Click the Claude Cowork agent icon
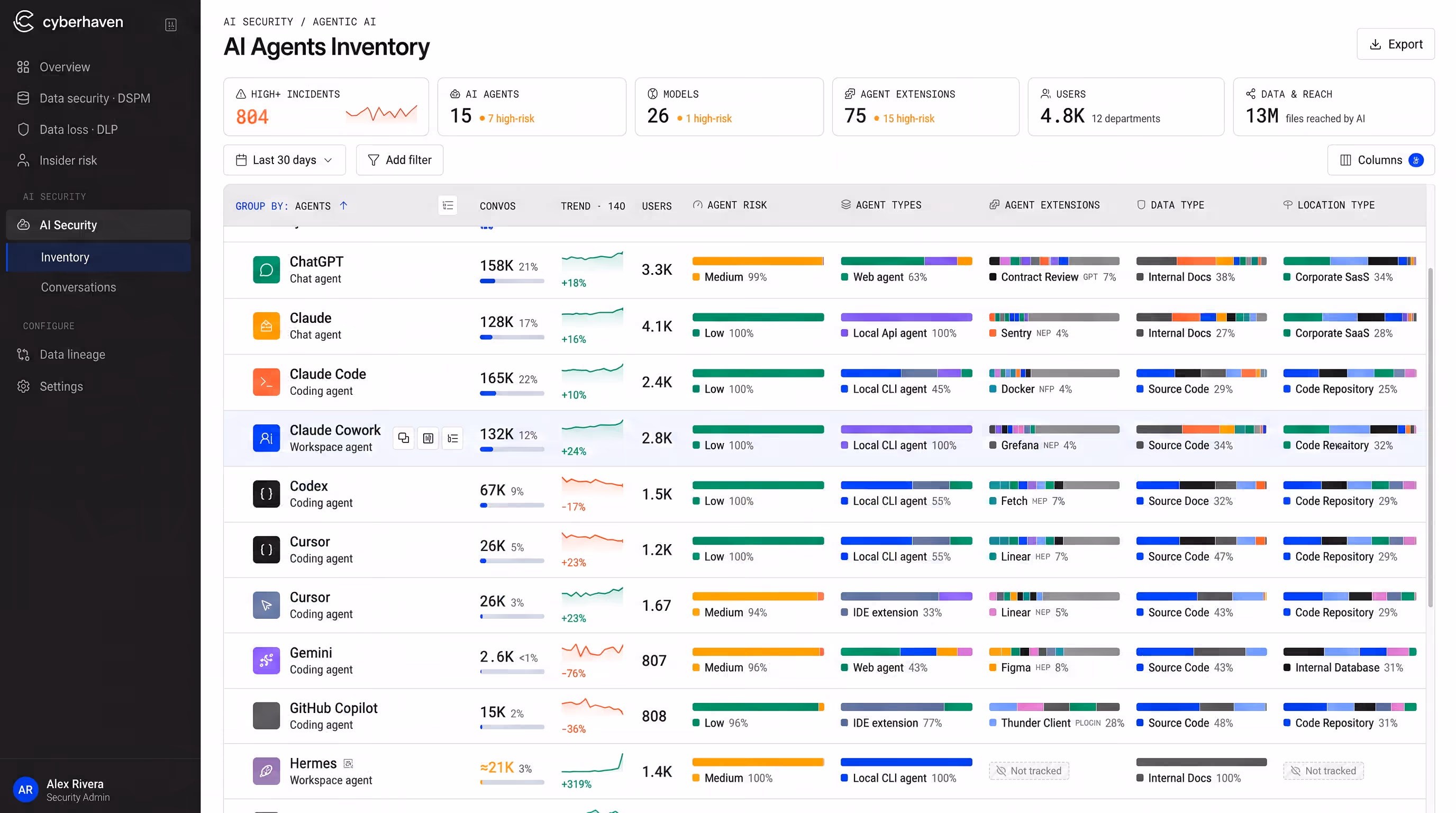 tap(266, 438)
